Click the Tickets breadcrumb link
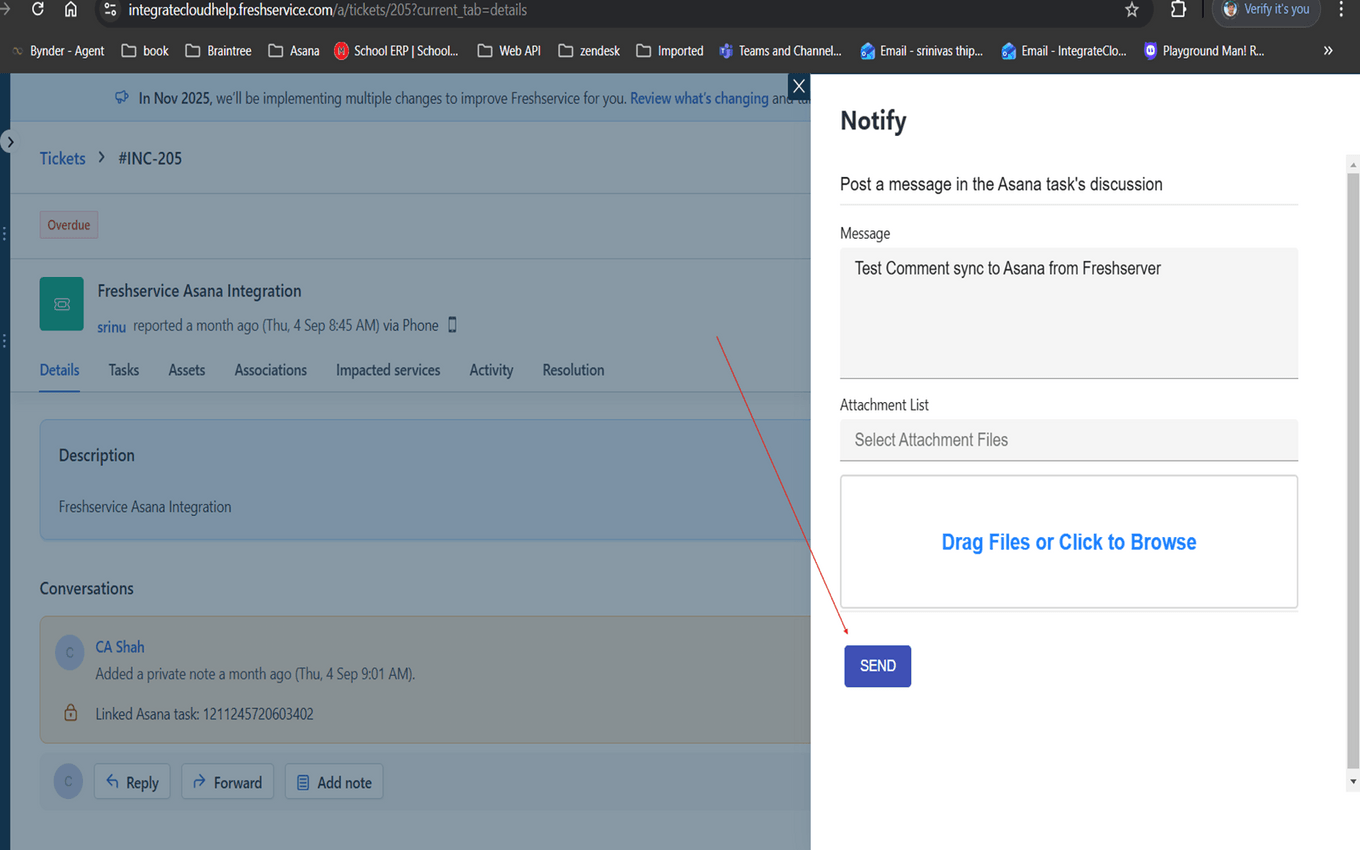The image size is (1360, 850). pos(62,158)
